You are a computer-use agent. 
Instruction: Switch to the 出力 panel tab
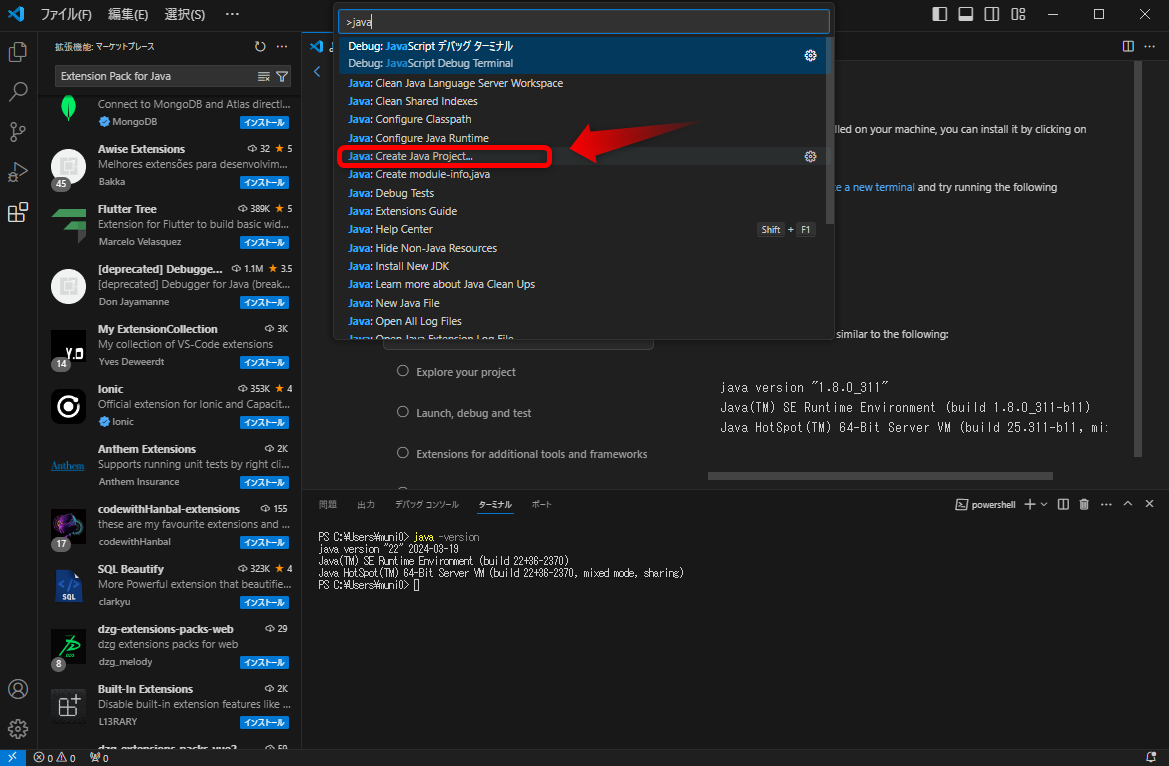pyautogui.click(x=366, y=505)
